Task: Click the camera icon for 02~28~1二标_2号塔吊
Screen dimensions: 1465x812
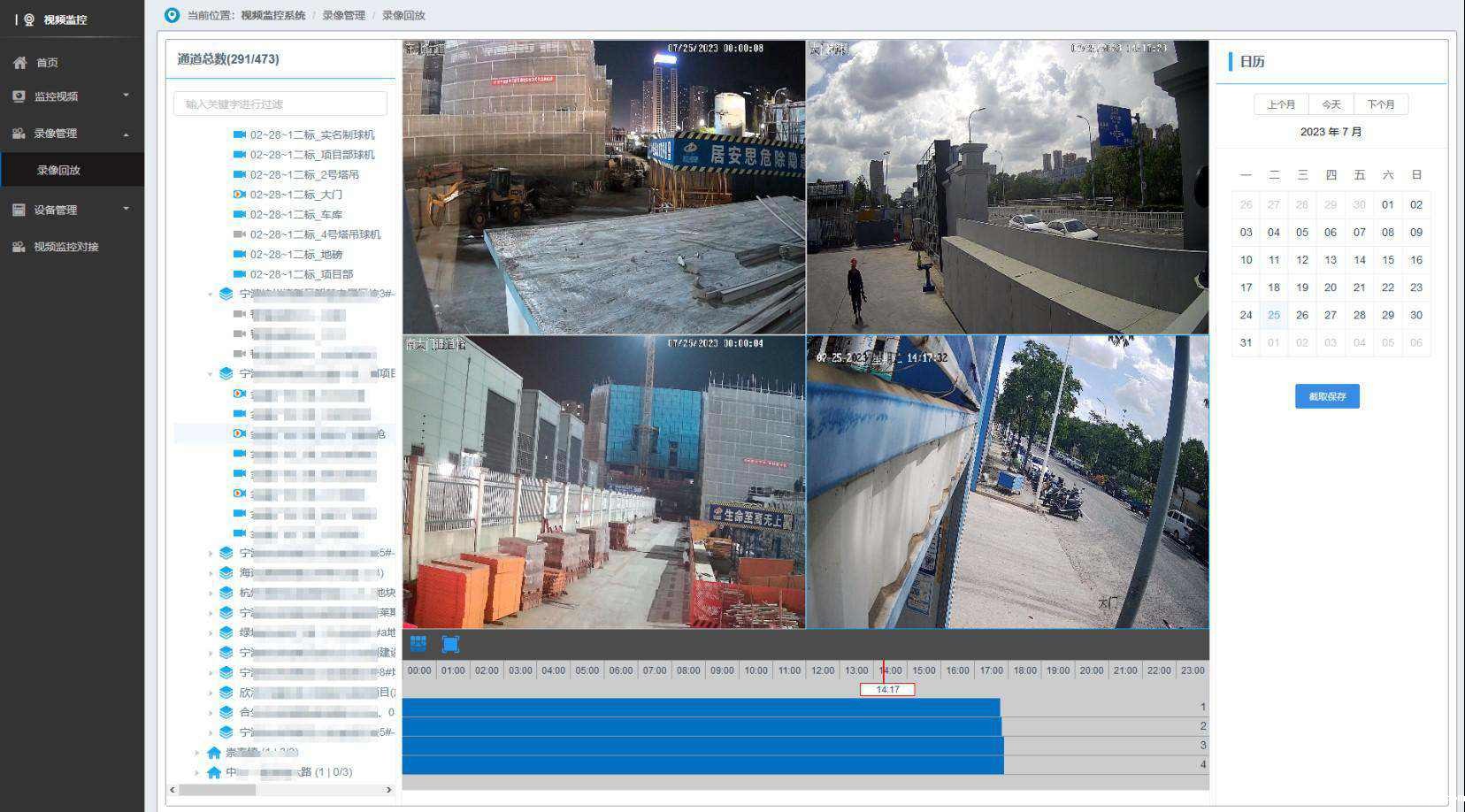Action: (x=239, y=174)
